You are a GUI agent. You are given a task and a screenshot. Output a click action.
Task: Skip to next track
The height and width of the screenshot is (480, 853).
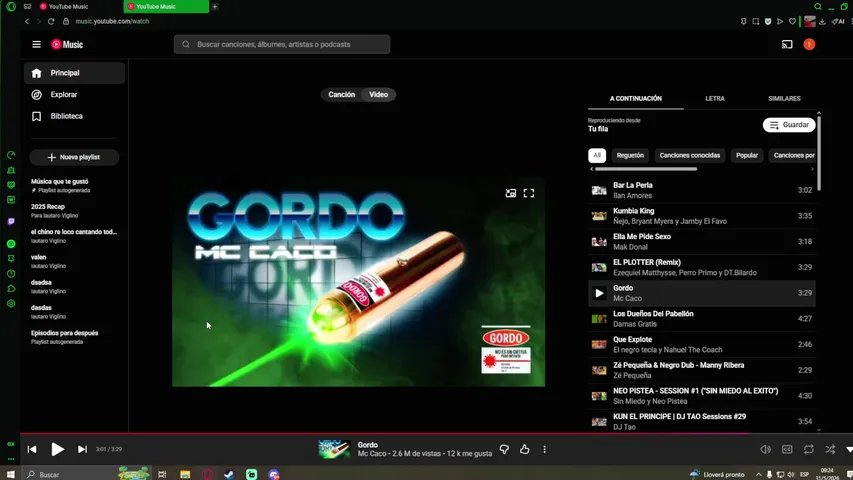82,450
